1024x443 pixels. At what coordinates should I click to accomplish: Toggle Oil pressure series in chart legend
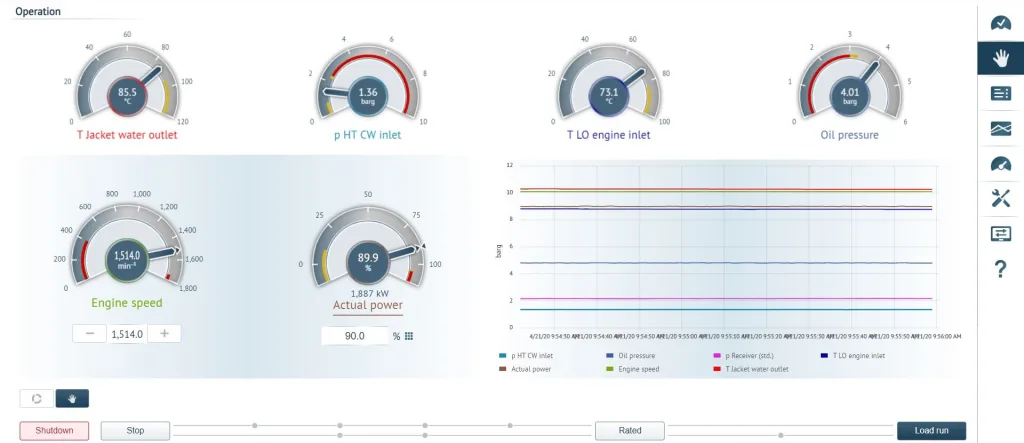pos(632,355)
